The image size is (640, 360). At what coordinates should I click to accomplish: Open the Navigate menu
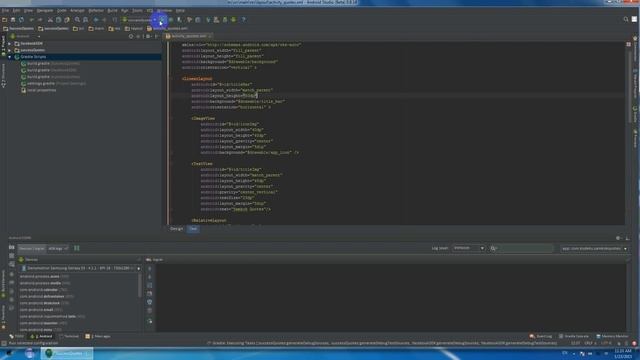pos(45,10)
